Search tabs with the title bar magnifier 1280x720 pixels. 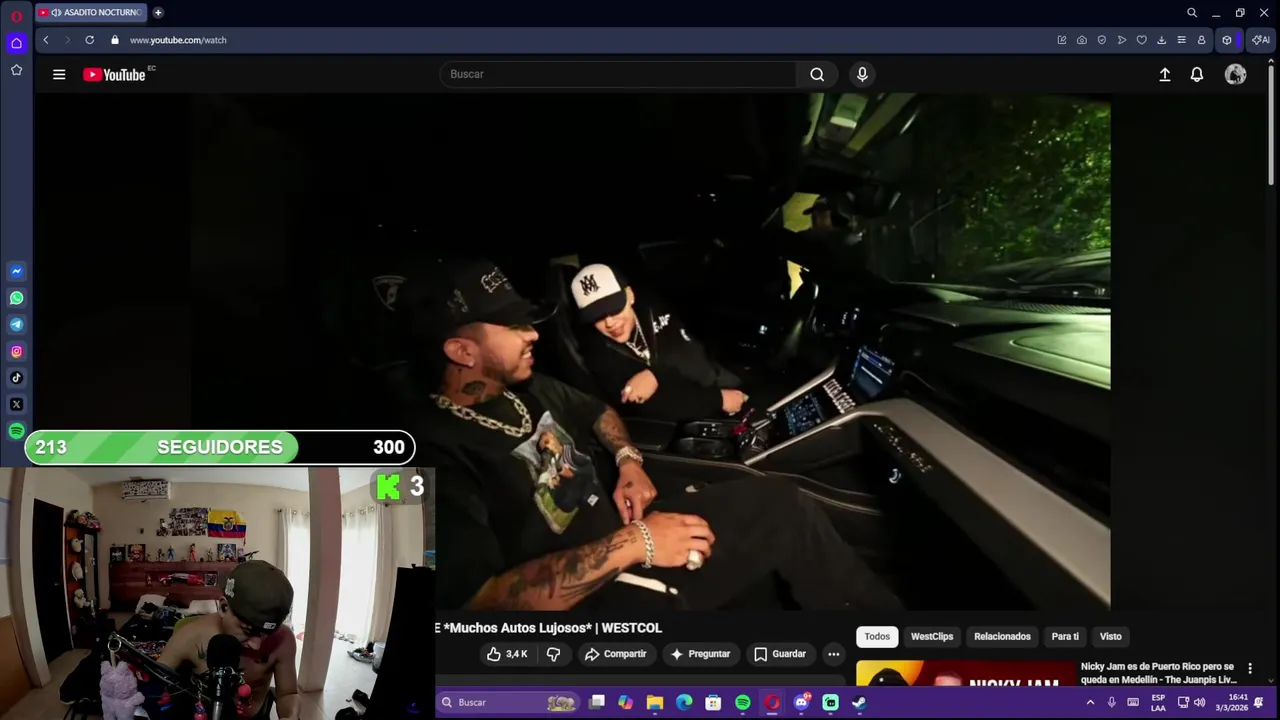[x=1192, y=13]
